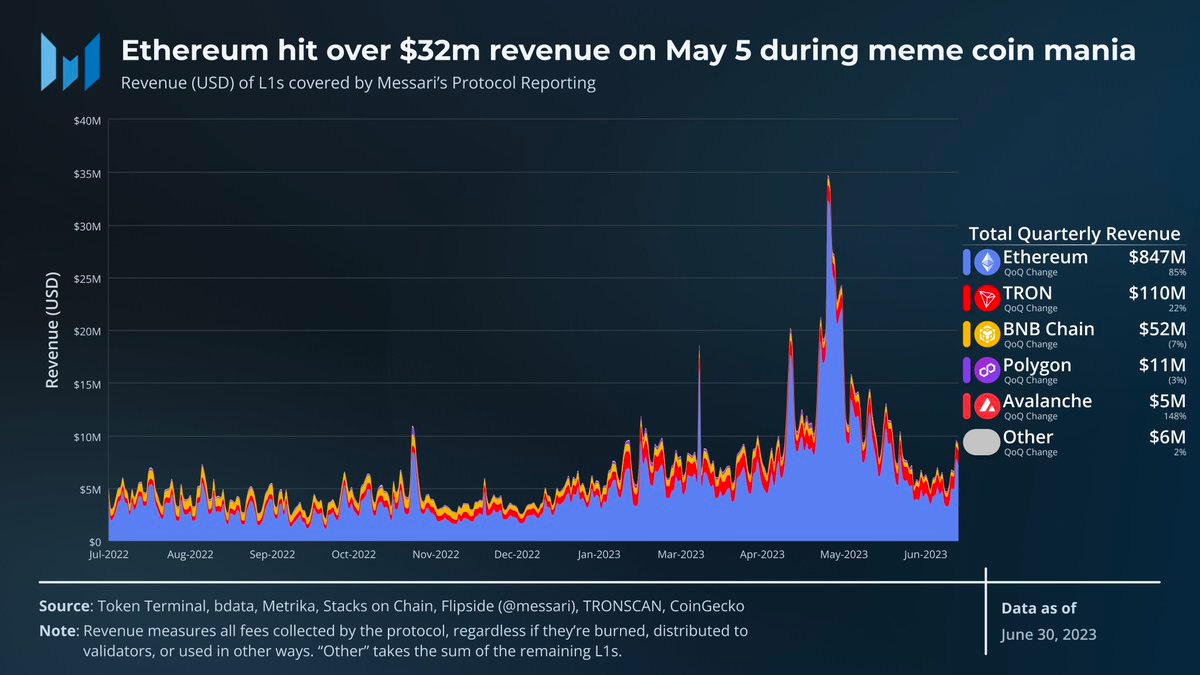The width and height of the screenshot is (1200, 675).
Task: Click the Oct-2022 x-axis label
Action: point(354,553)
